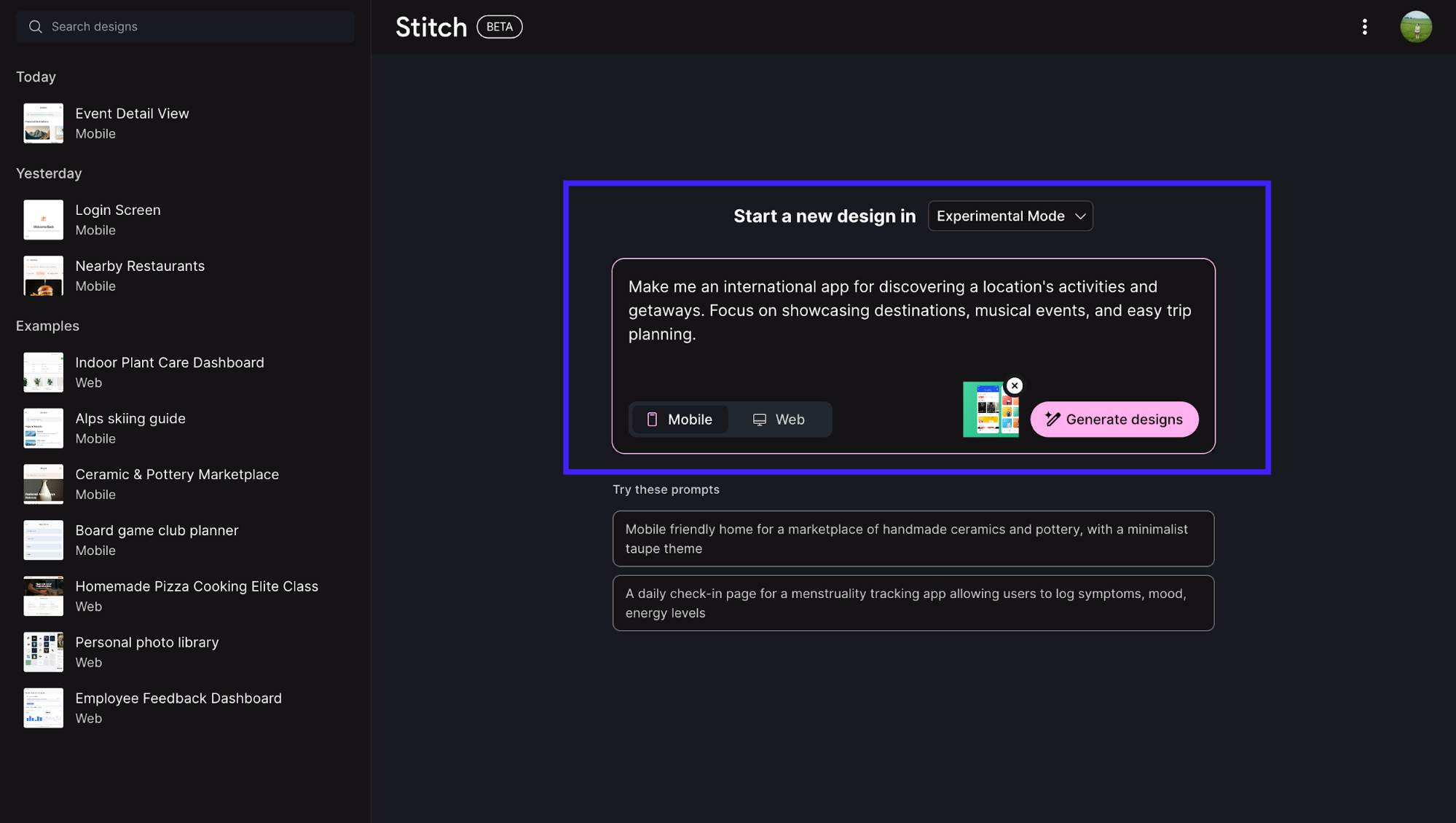Use the menstruality tracking app prompt
1456x823 pixels.
913,603
